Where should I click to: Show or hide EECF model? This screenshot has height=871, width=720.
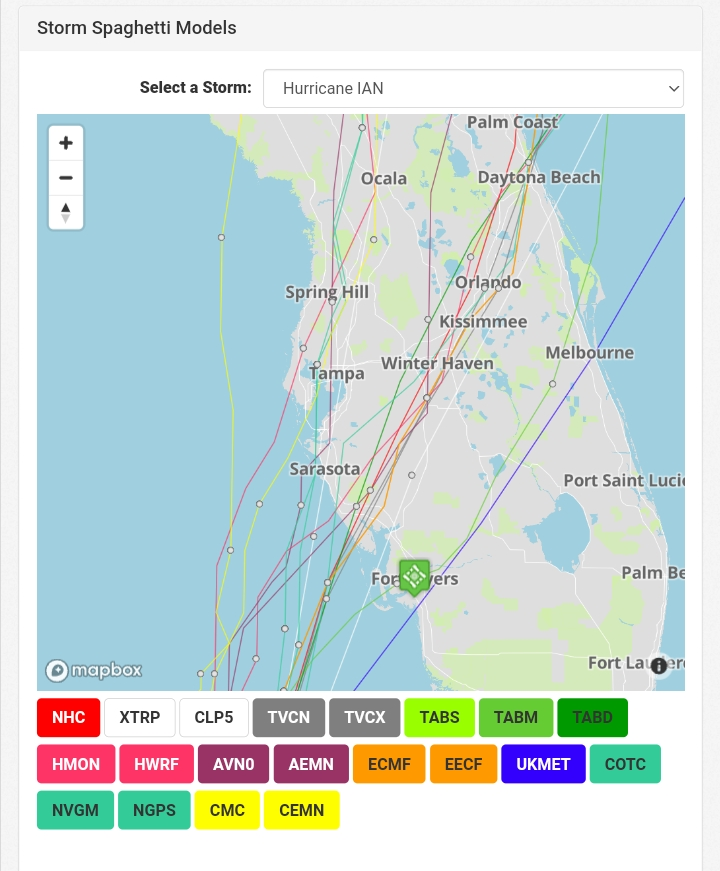pyautogui.click(x=463, y=764)
